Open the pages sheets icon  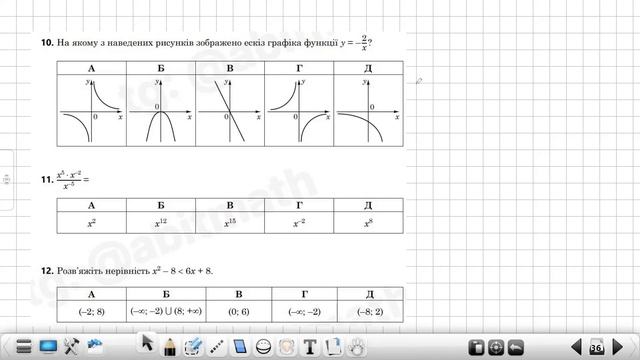[333, 347]
